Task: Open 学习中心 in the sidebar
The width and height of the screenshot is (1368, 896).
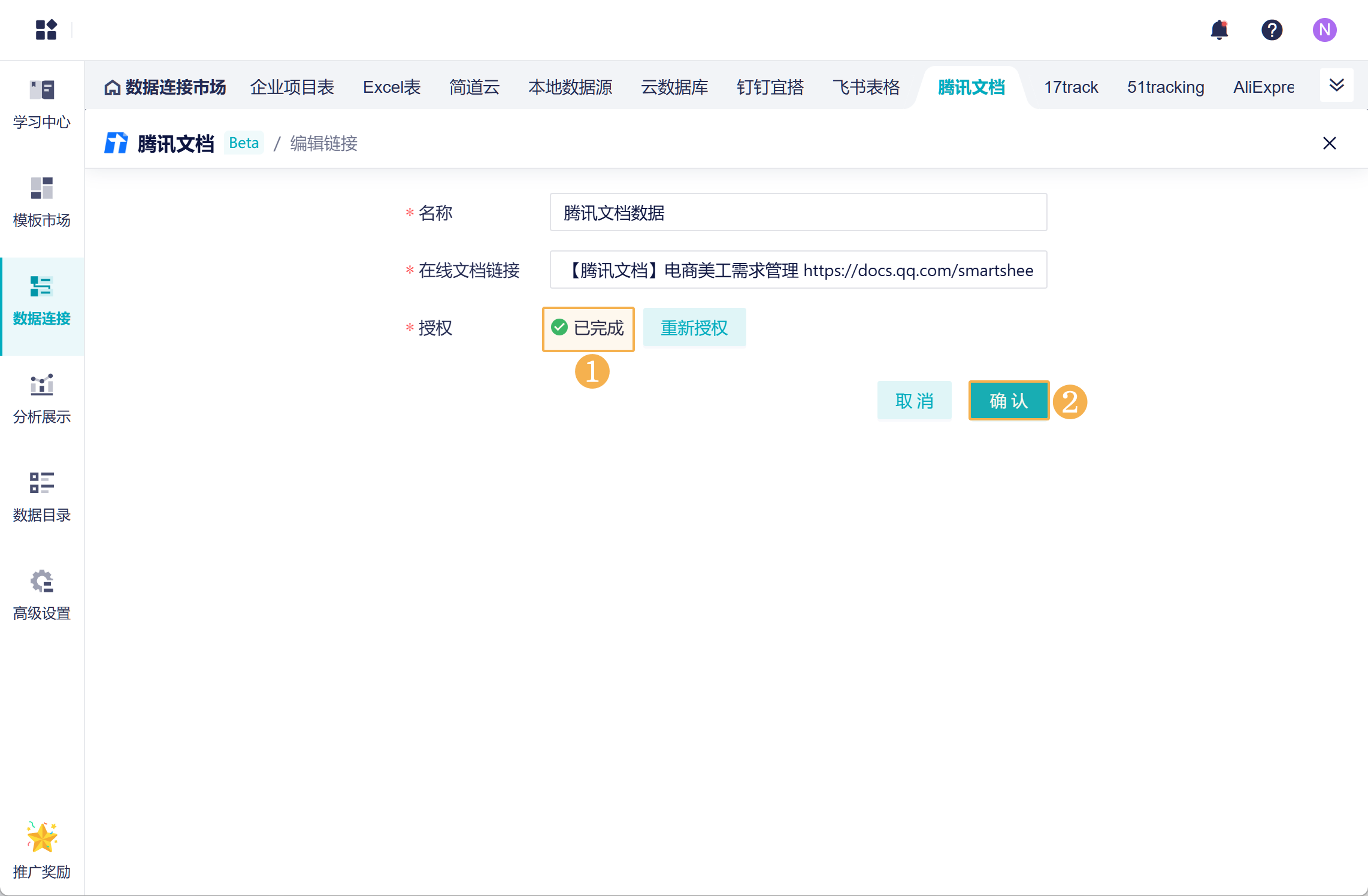Action: [x=42, y=104]
